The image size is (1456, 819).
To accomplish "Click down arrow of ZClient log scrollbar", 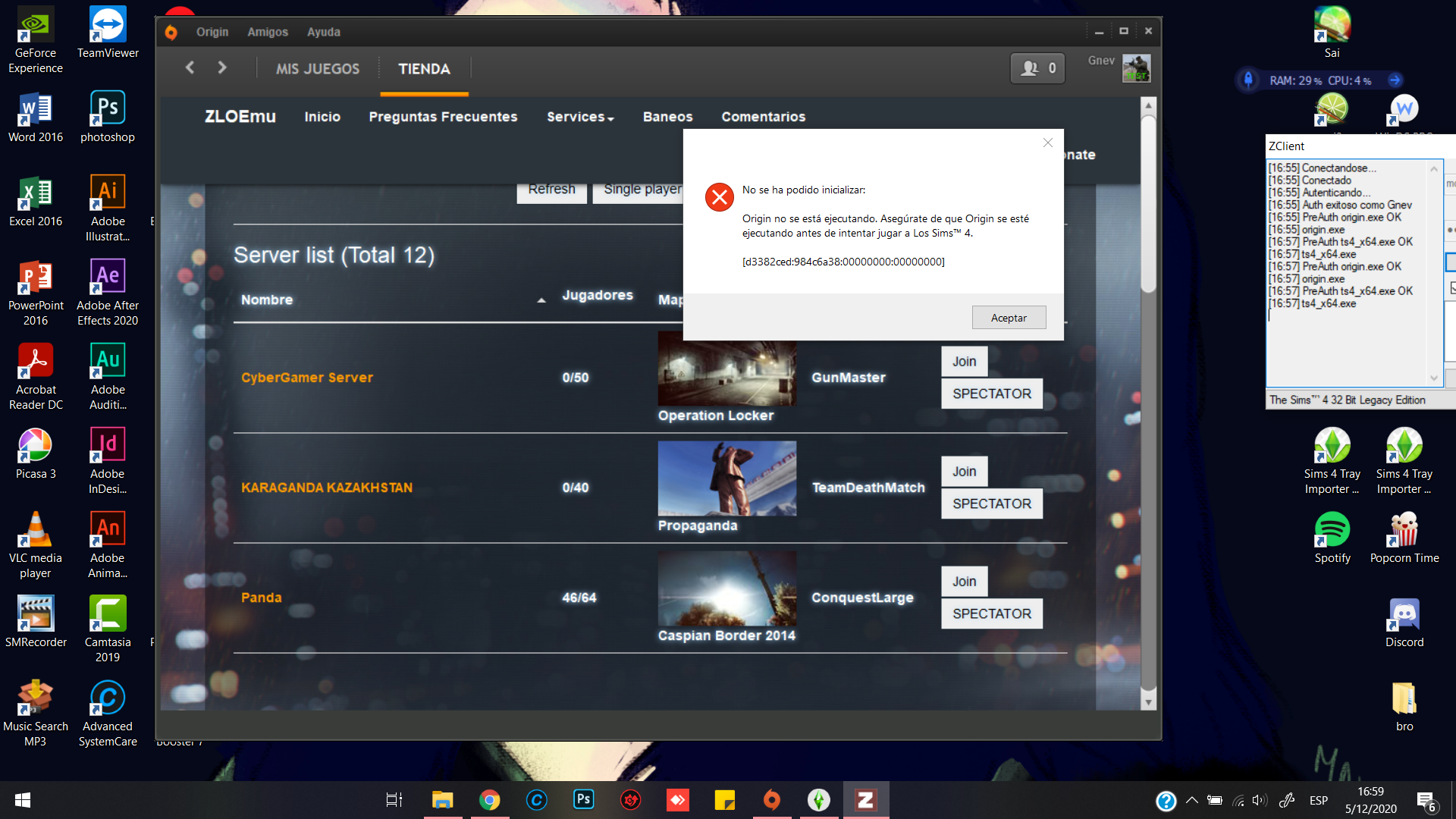I will (1434, 378).
